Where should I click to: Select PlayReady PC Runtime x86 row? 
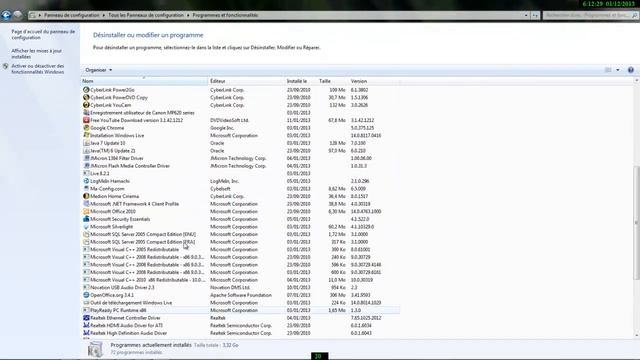[240, 311]
